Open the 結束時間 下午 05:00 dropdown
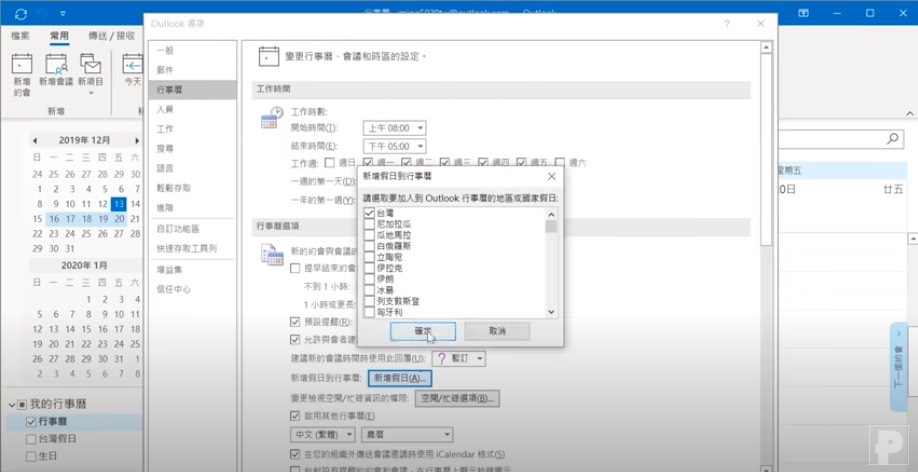Viewport: 918px width, 472px height. pos(420,146)
